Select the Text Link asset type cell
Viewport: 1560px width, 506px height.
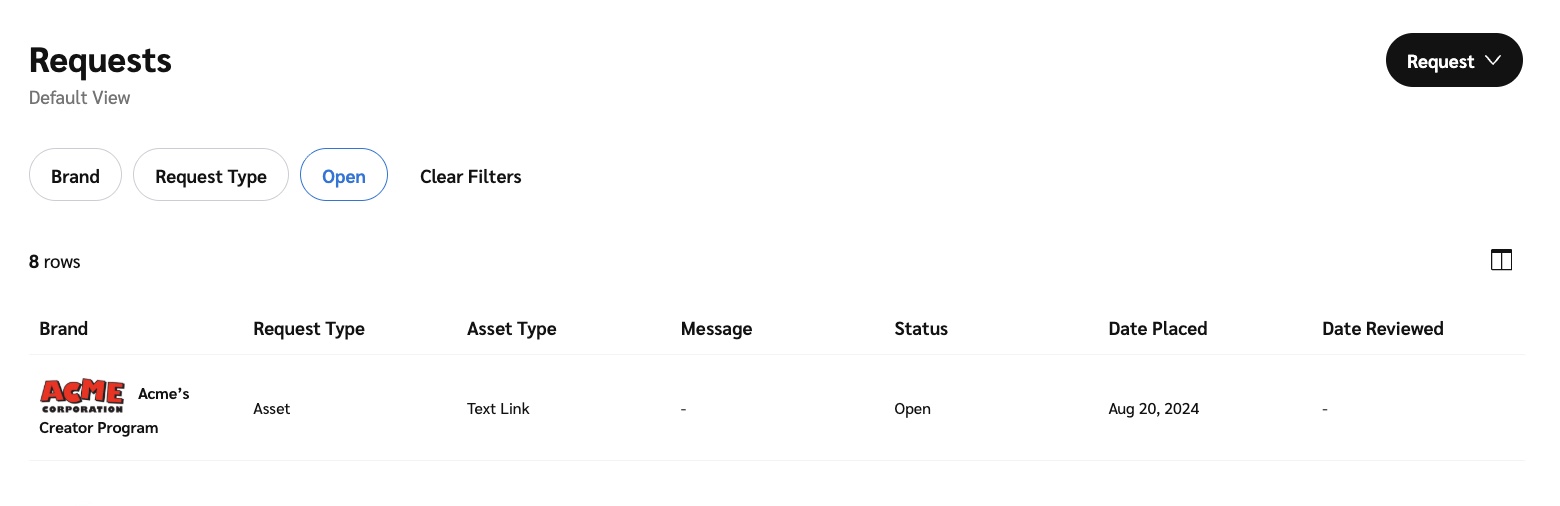[498, 408]
